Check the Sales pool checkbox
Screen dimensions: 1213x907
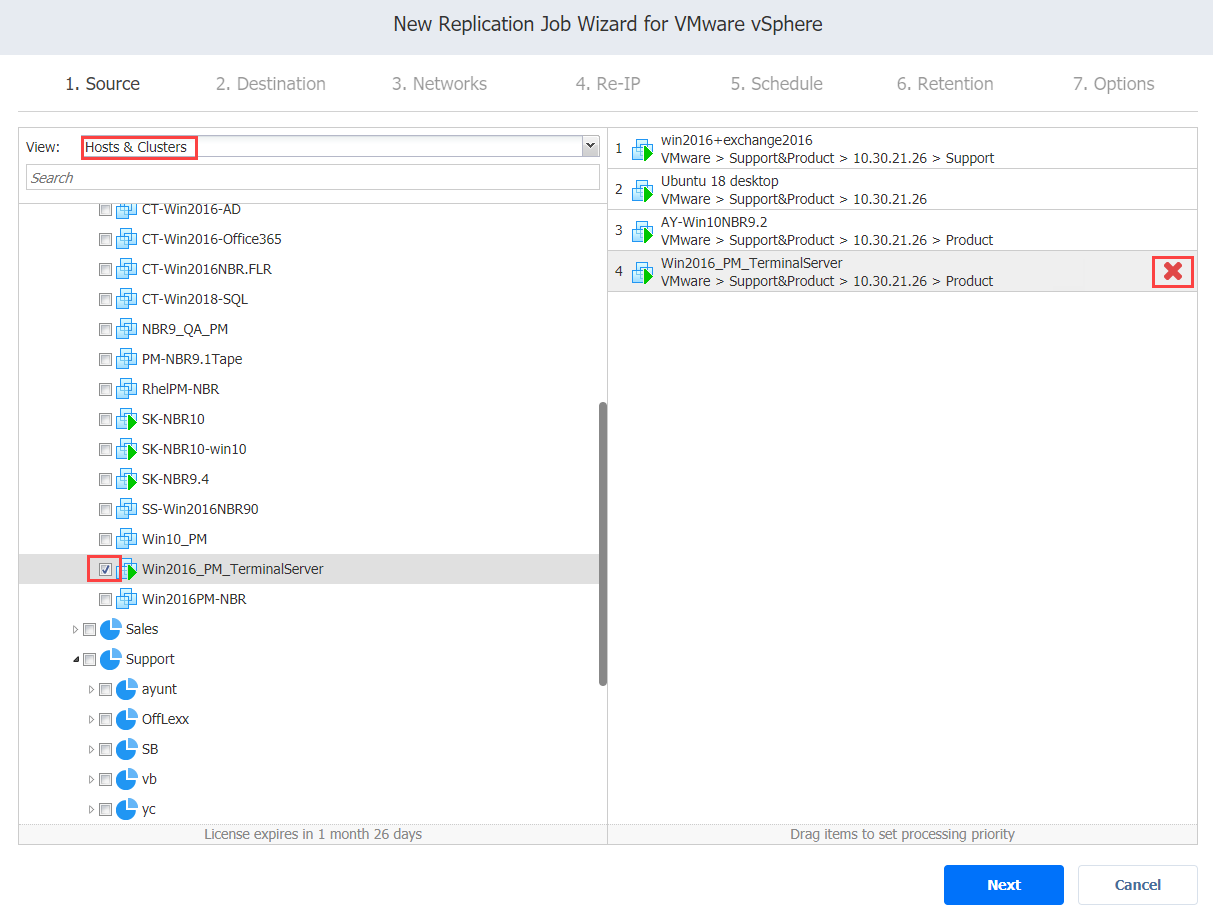pos(90,630)
